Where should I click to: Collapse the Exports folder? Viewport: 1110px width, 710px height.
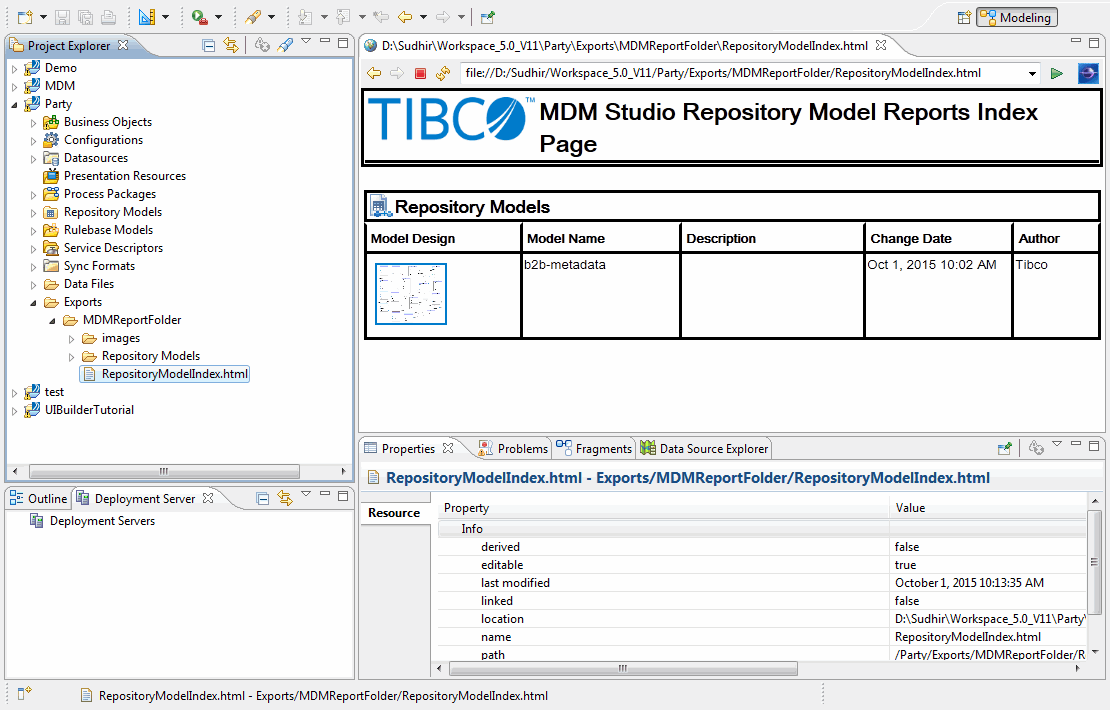[x=33, y=303]
